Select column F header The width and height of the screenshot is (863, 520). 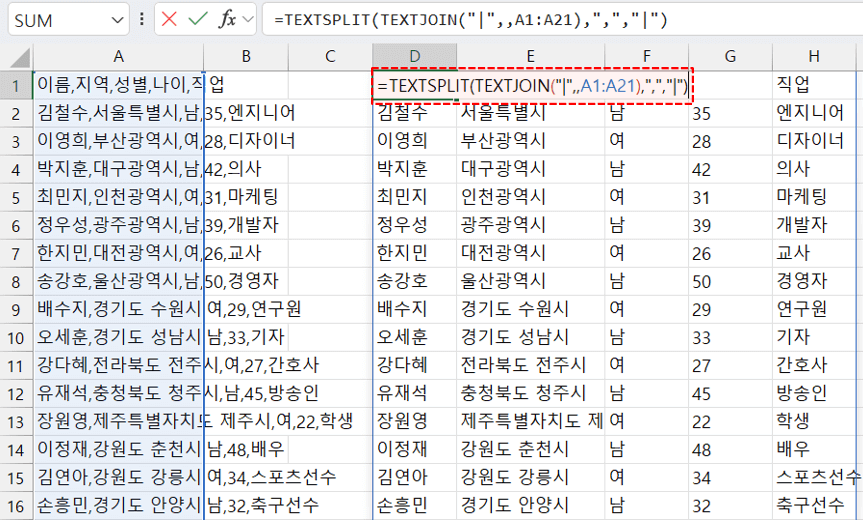point(647,57)
